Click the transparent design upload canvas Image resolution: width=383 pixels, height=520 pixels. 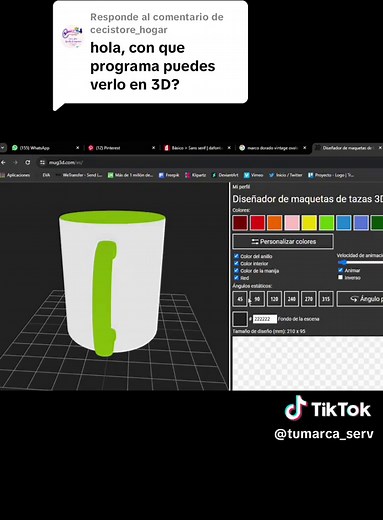(x=307, y=363)
